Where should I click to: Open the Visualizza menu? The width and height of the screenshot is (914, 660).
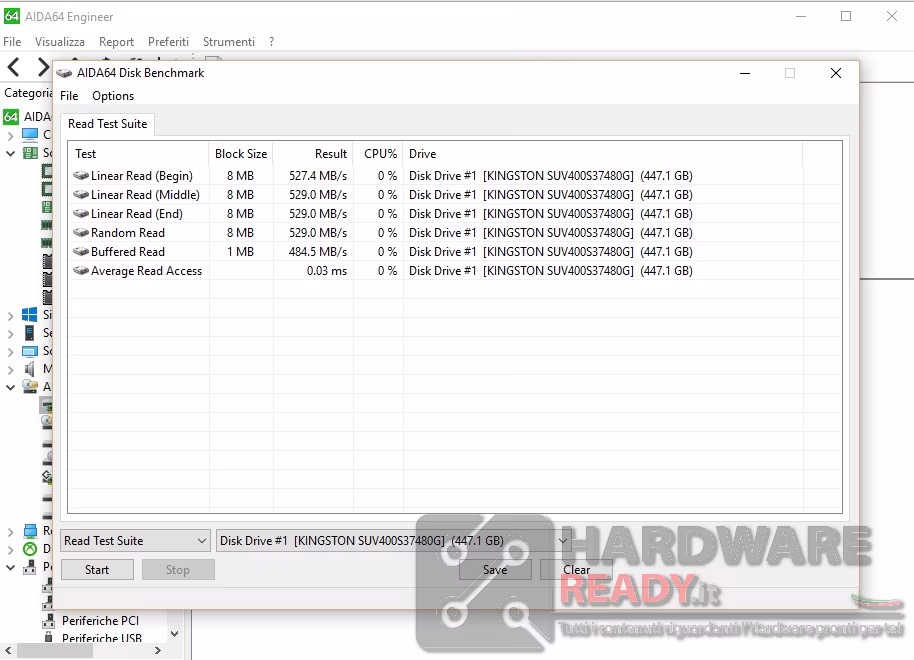tap(59, 41)
